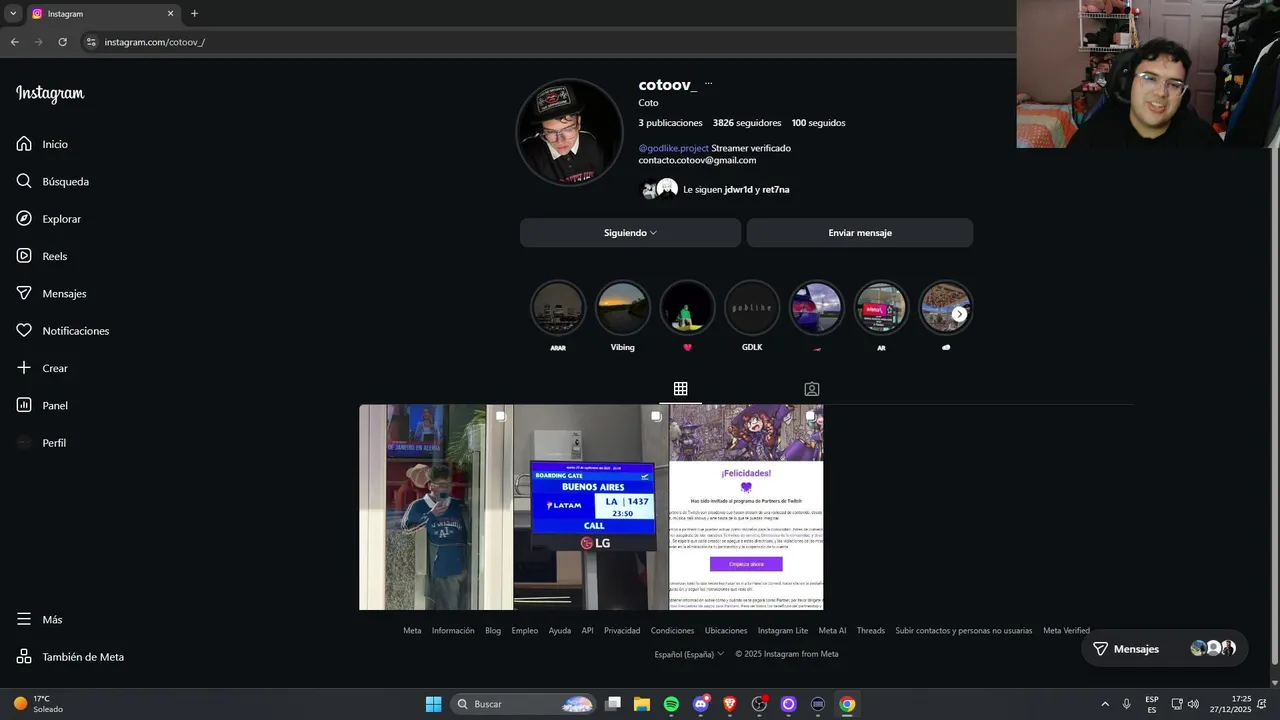1280x720 pixels.
Task: Open Spotify from the taskbar
Action: point(671,704)
